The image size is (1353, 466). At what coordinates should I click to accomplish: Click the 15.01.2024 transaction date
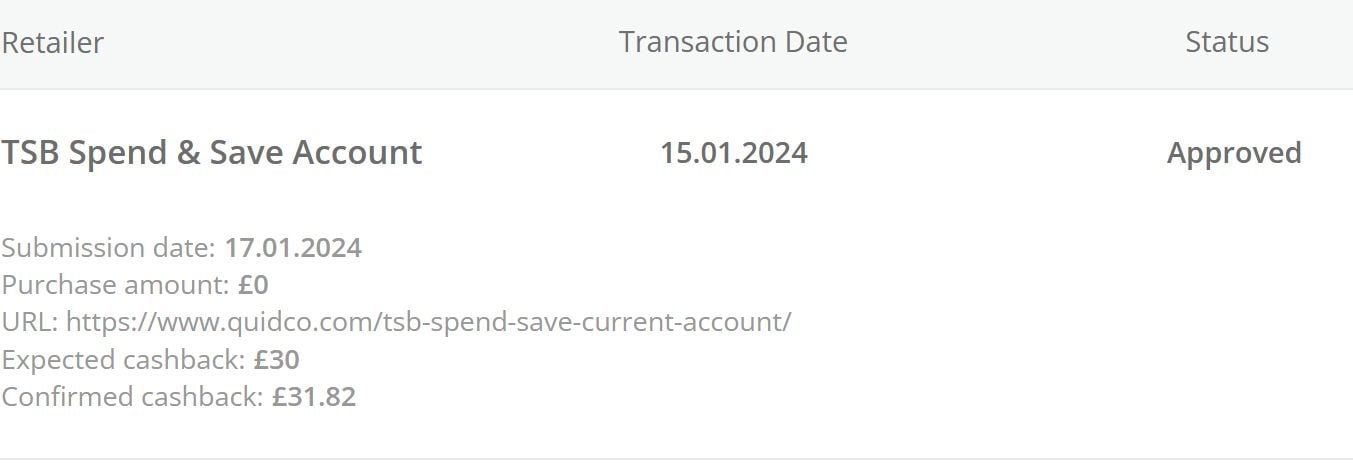coord(733,153)
